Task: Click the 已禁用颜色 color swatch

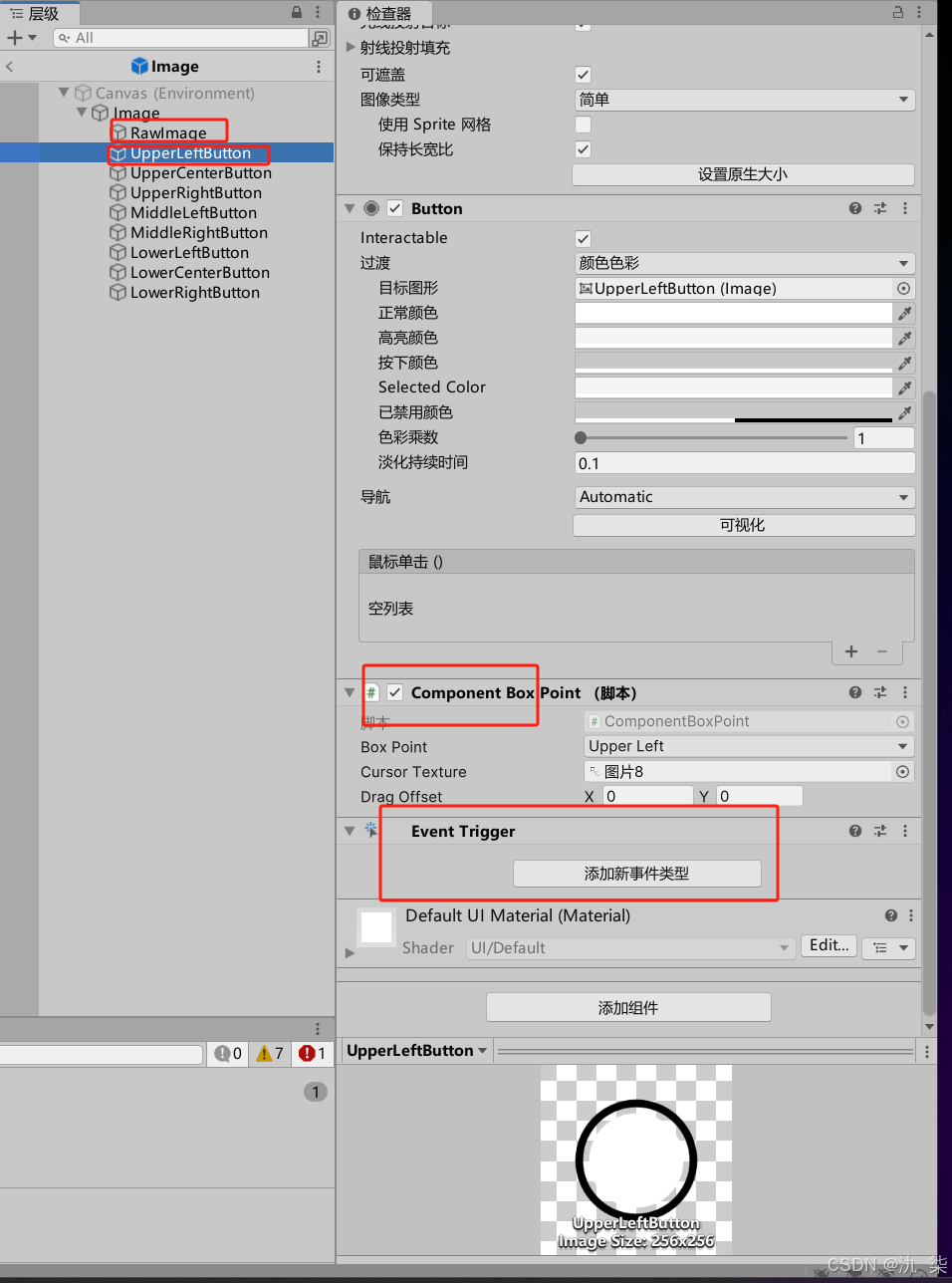Action: click(x=733, y=412)
